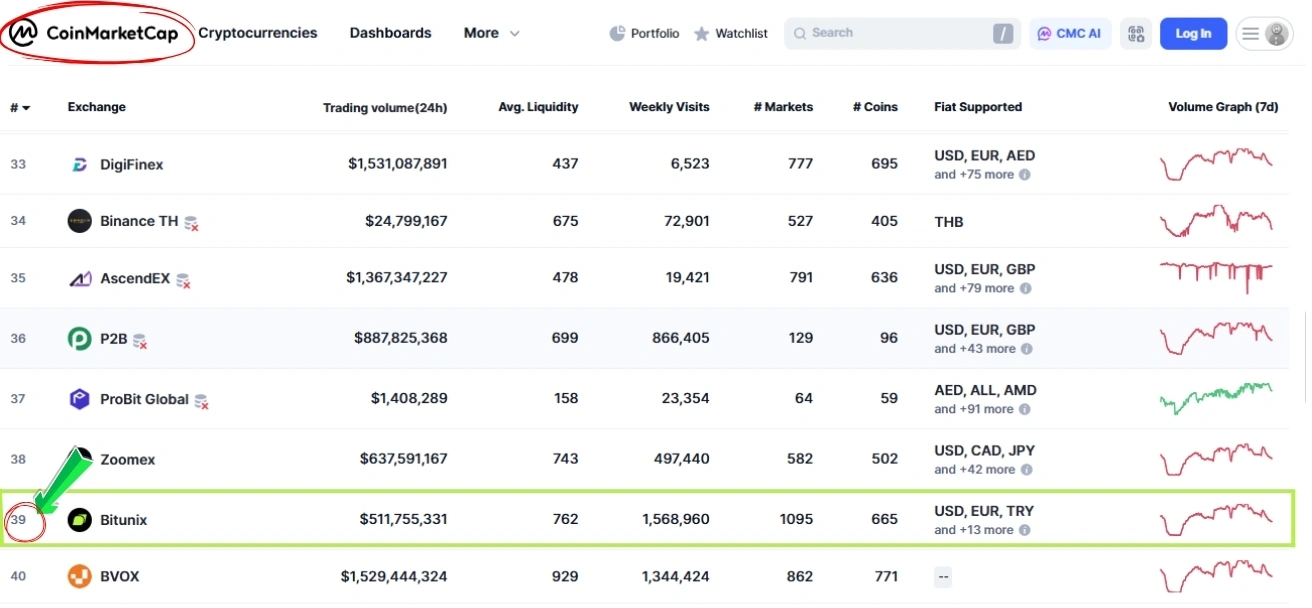Click info icon next to +75 more

point(1025,174)
